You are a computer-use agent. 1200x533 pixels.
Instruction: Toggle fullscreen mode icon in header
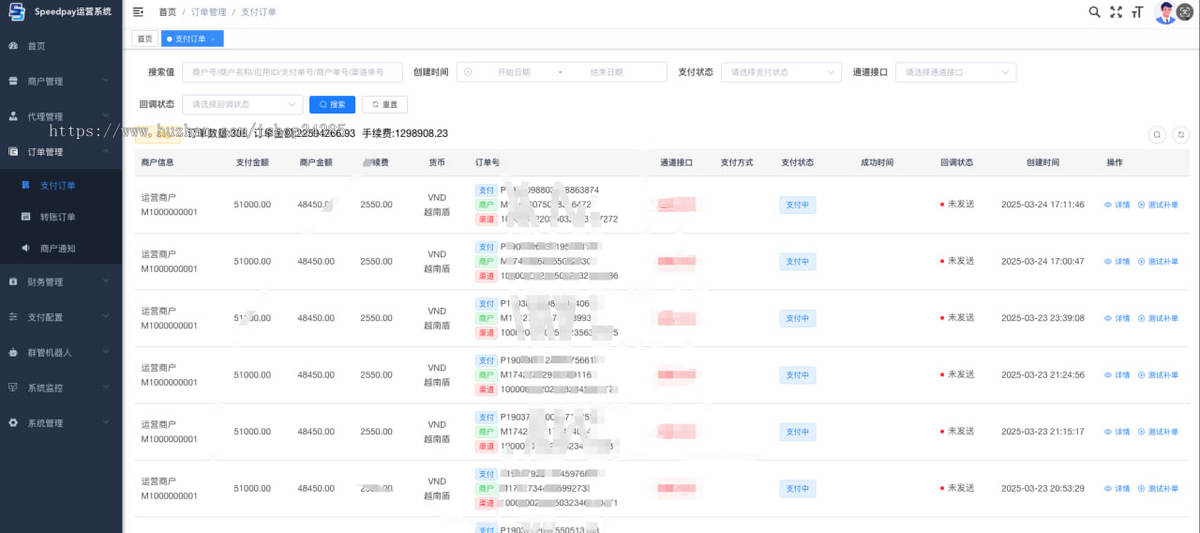[x=1116, y=12]
